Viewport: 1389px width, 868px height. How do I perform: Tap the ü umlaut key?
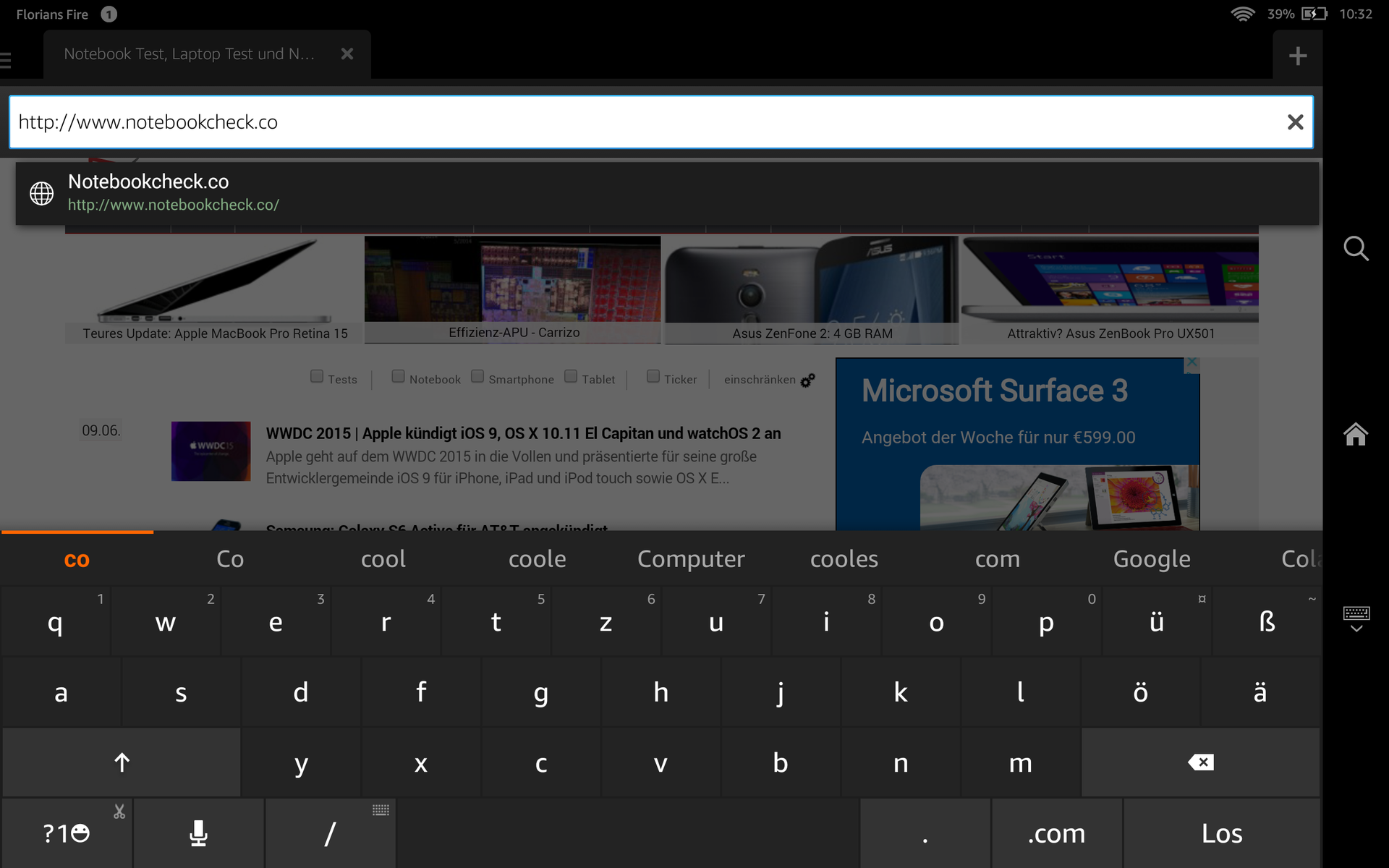(1156, 622)
